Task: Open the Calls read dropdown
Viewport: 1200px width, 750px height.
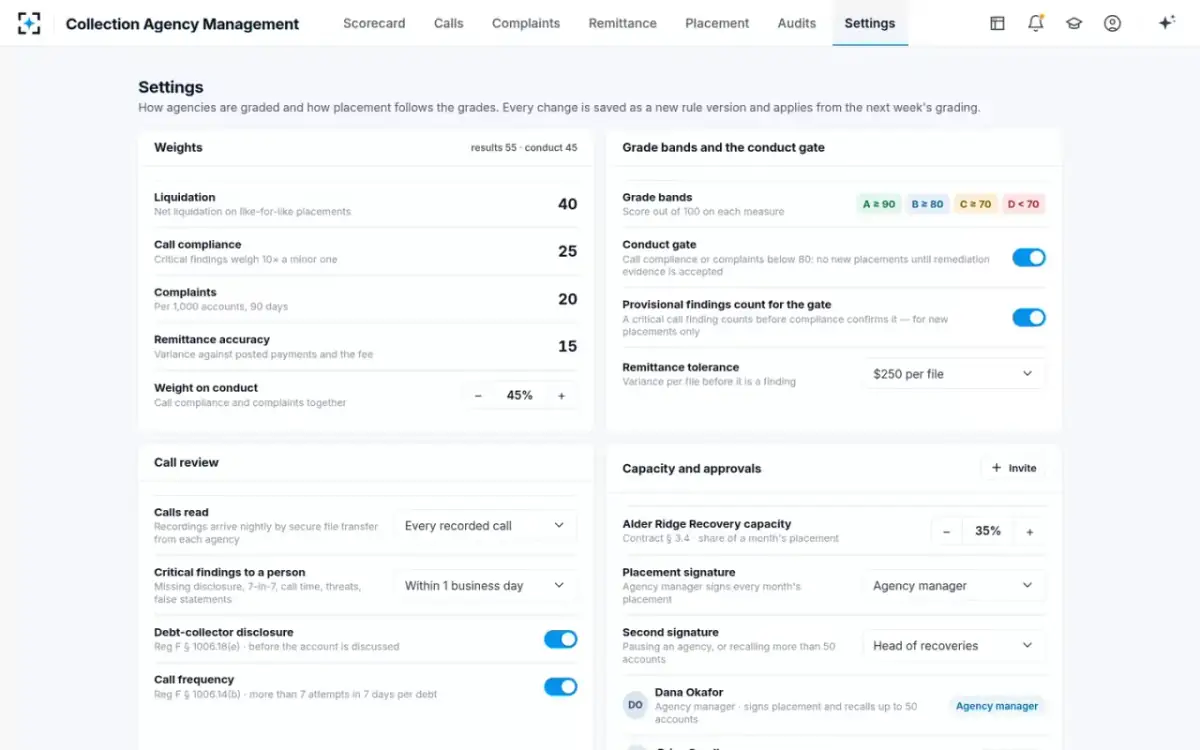Action: (x=486, y=526)
